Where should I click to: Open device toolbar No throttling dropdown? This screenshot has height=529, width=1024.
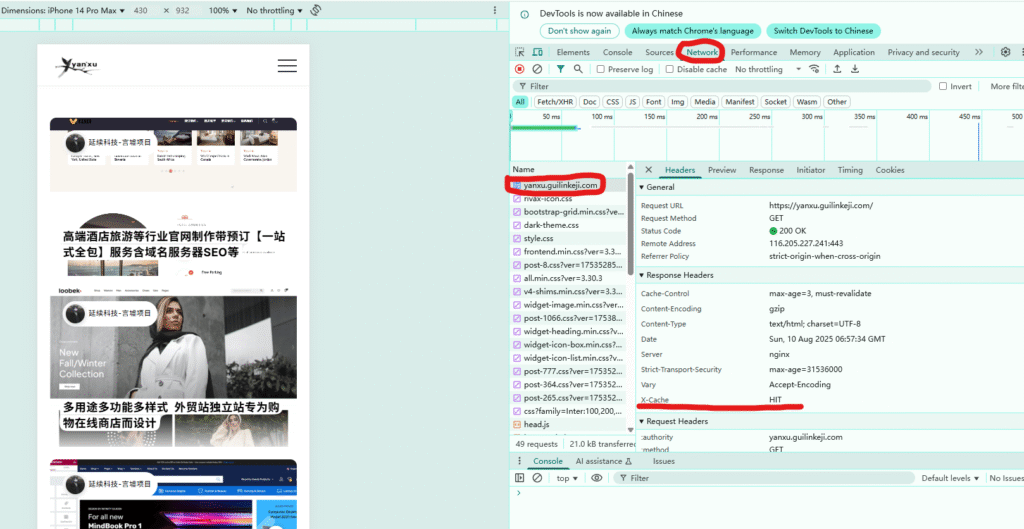point(274,10)
